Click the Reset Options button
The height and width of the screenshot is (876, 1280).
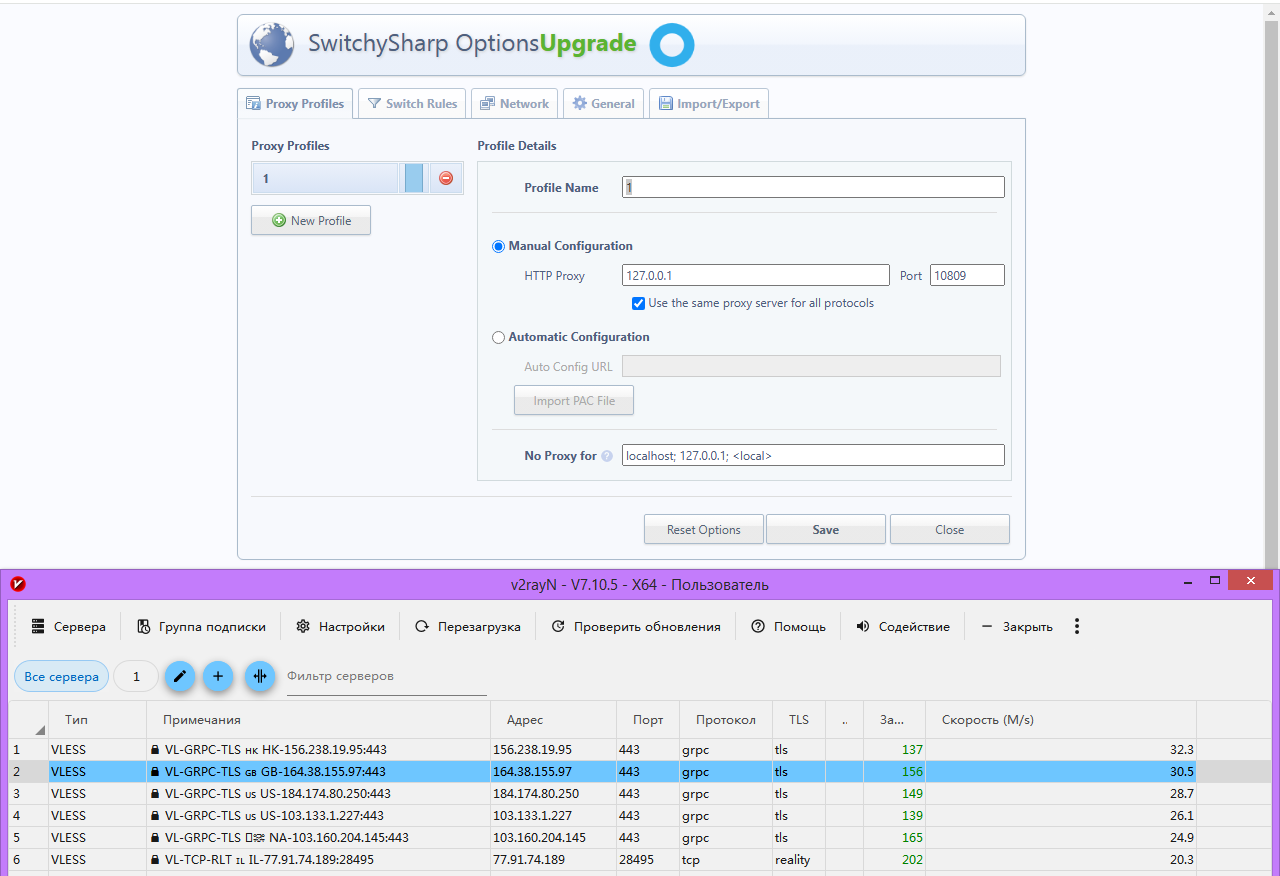pyautogui.click(x=704, y=530)
